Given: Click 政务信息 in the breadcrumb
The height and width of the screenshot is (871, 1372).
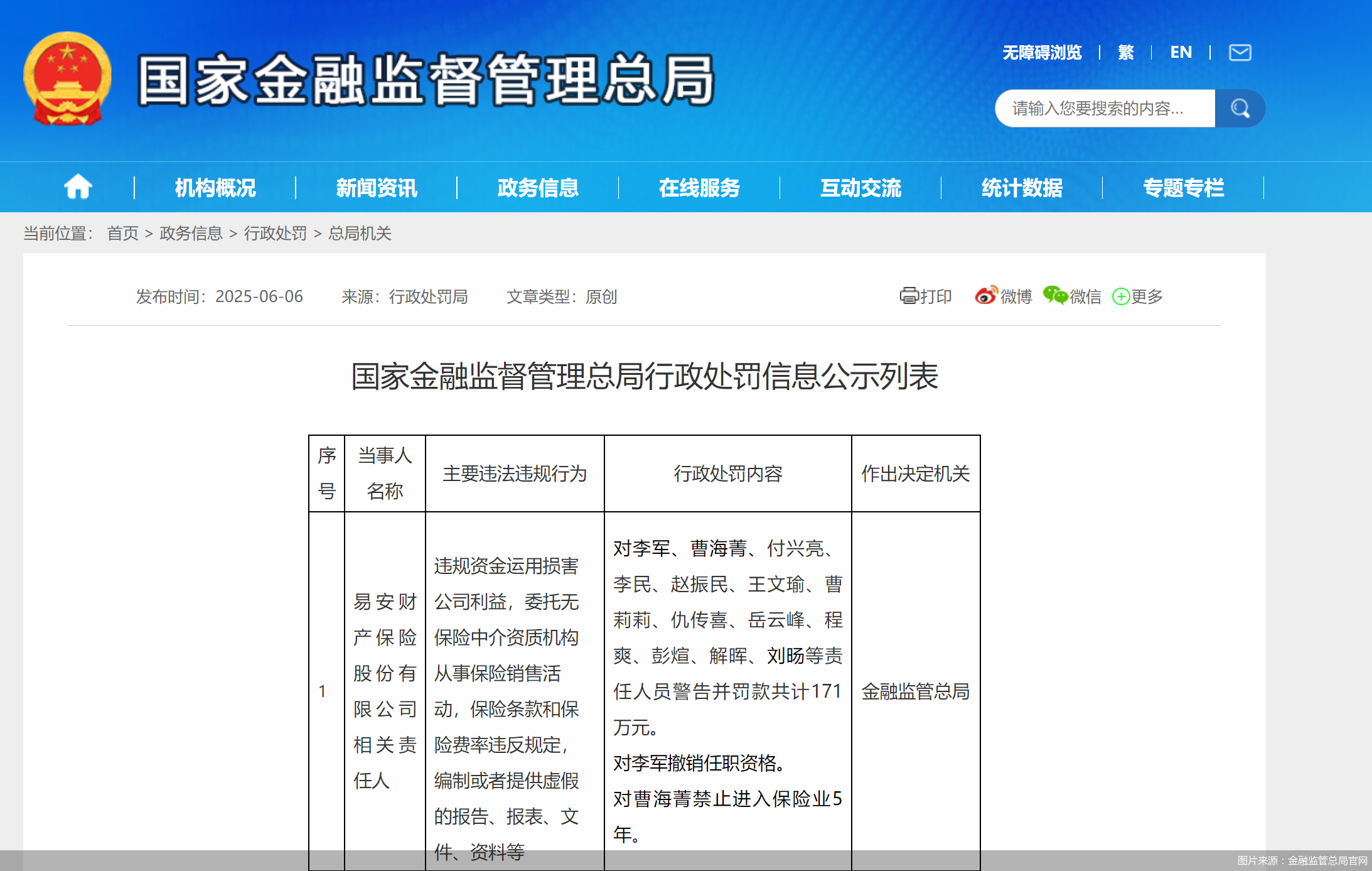Looking at the screenshot, I should tap(191, 233).
